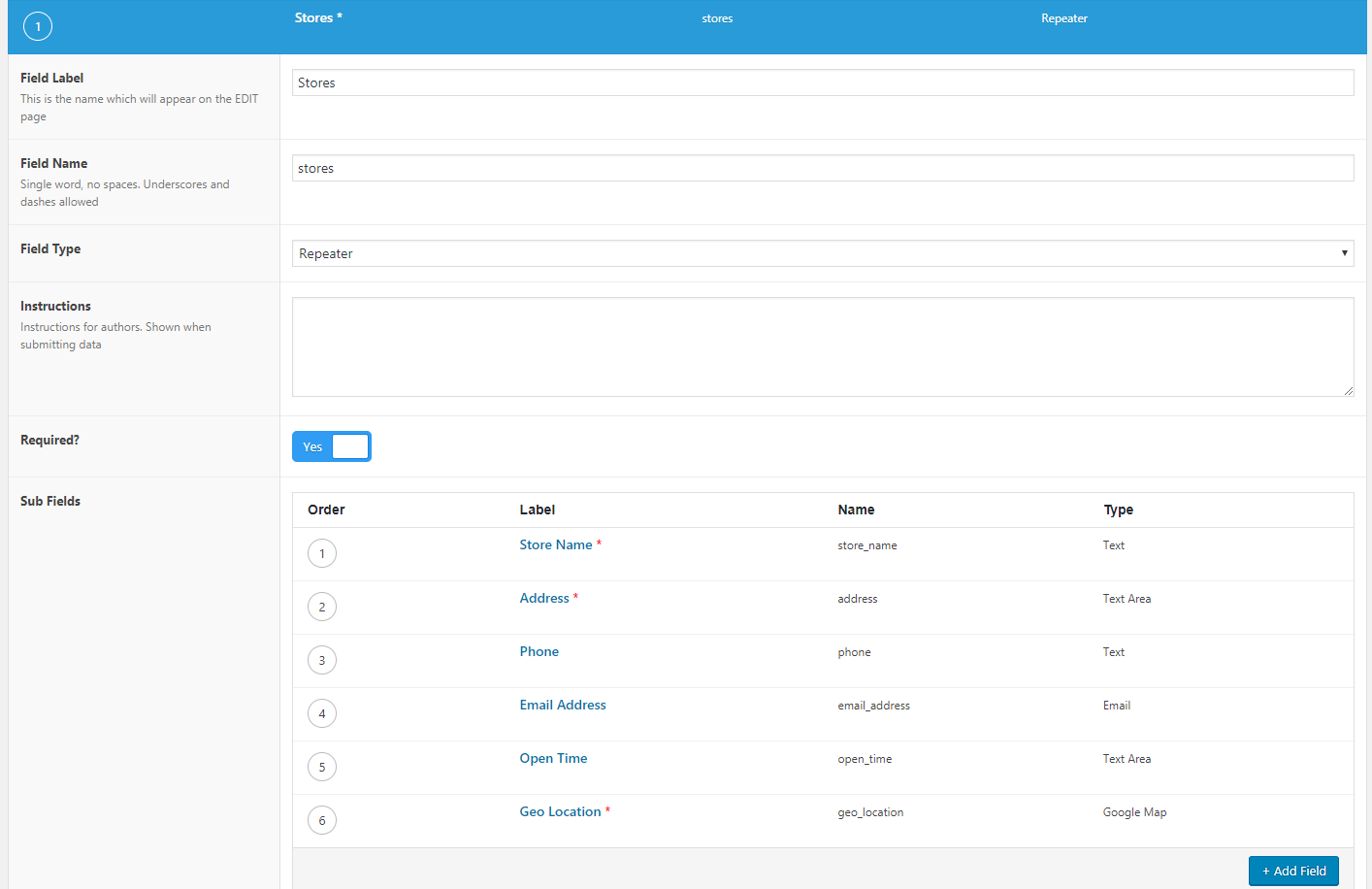
Task: Click the email_address cell
Action: 874,706
